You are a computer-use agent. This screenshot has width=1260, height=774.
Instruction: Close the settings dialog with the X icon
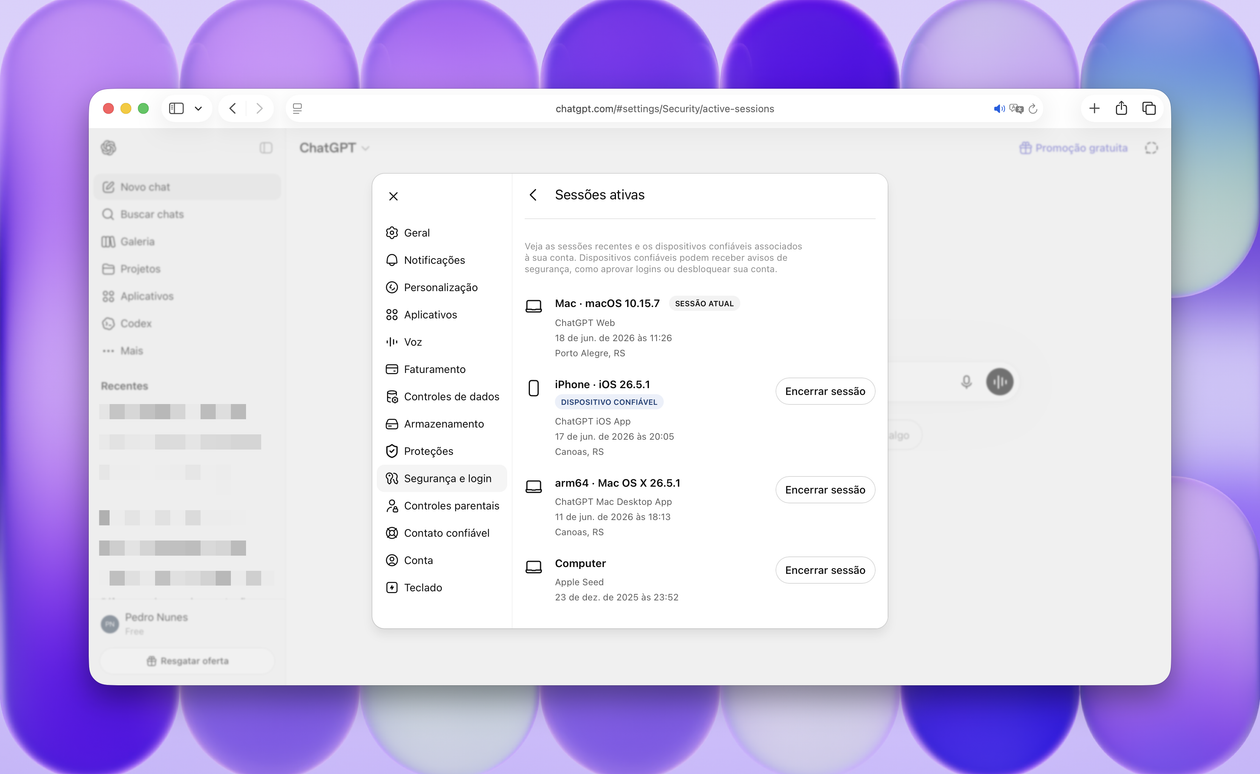click(x=393, y=196)
